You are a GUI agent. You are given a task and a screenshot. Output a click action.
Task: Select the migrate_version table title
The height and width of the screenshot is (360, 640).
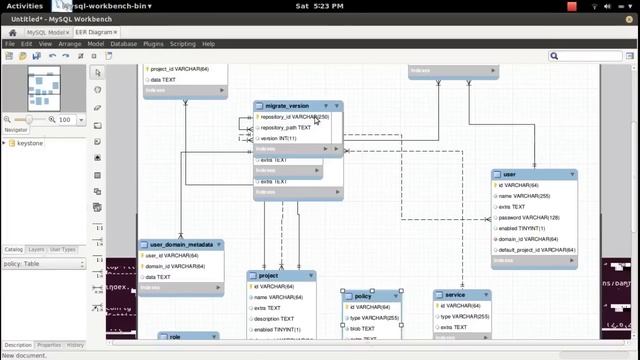pyautogui.click(x=287, y=106)
